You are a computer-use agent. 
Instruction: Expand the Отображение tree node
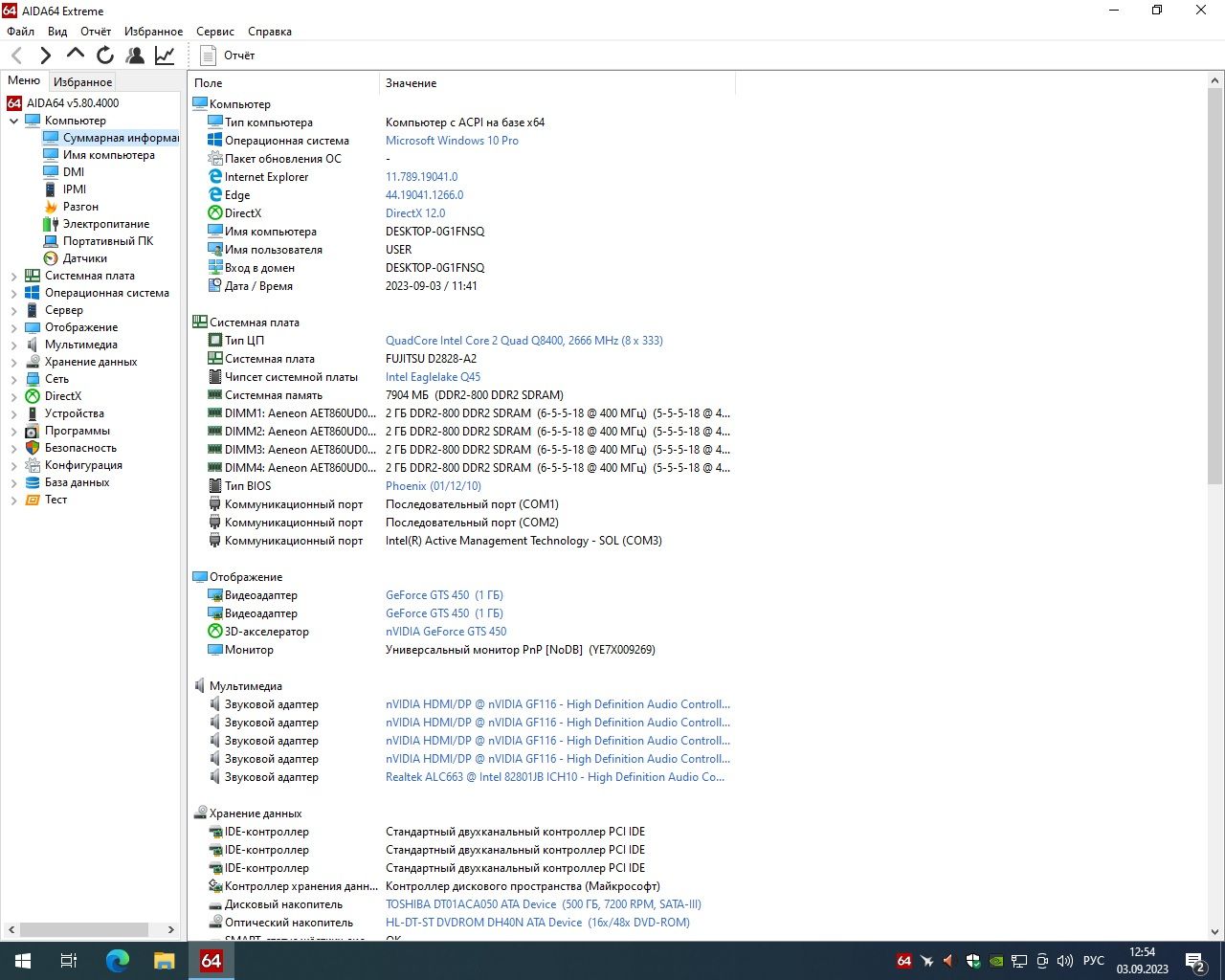pos(13,327)
